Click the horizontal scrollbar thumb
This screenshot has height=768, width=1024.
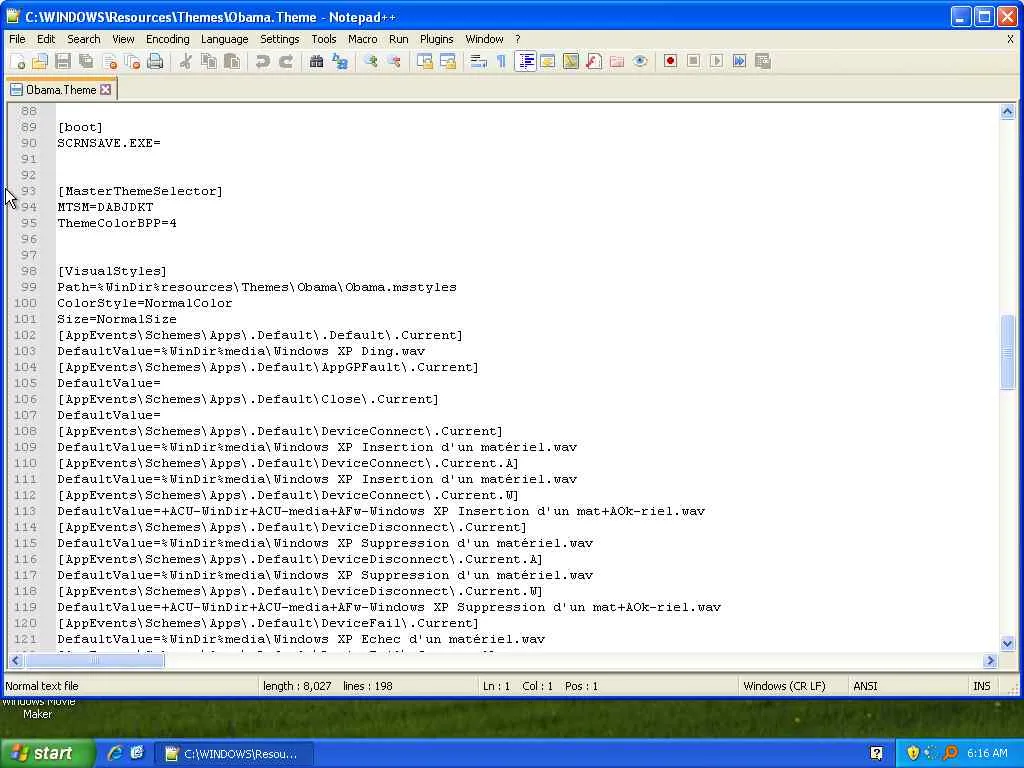[x=95, y=660]
